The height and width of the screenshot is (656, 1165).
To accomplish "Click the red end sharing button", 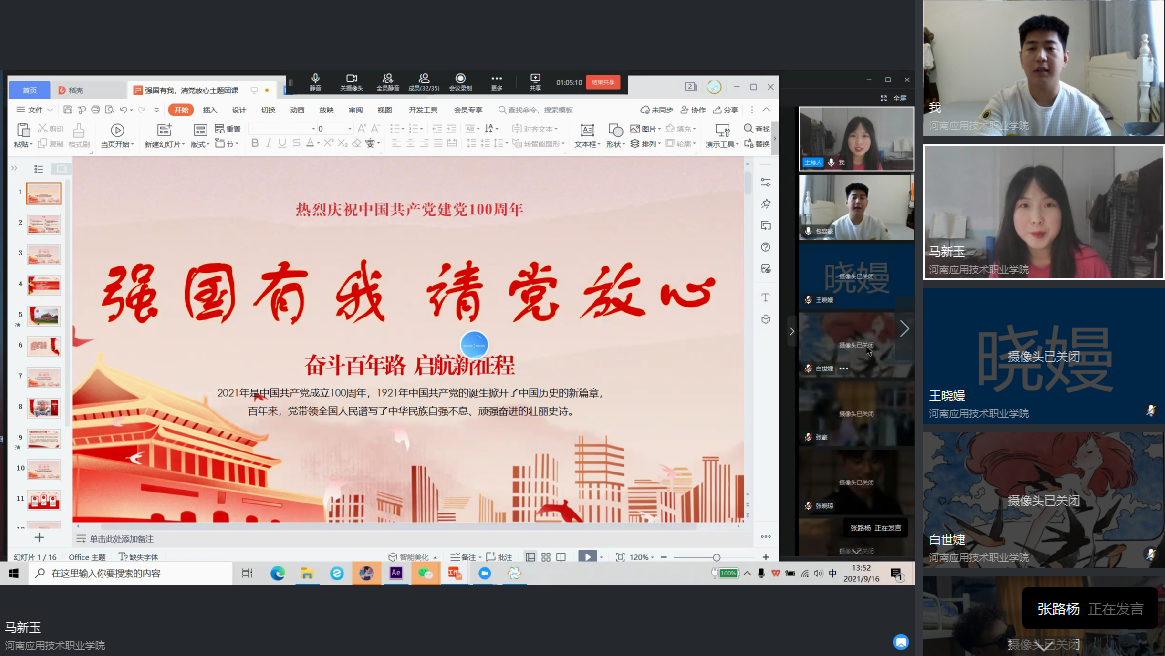I will coord(603,82).
